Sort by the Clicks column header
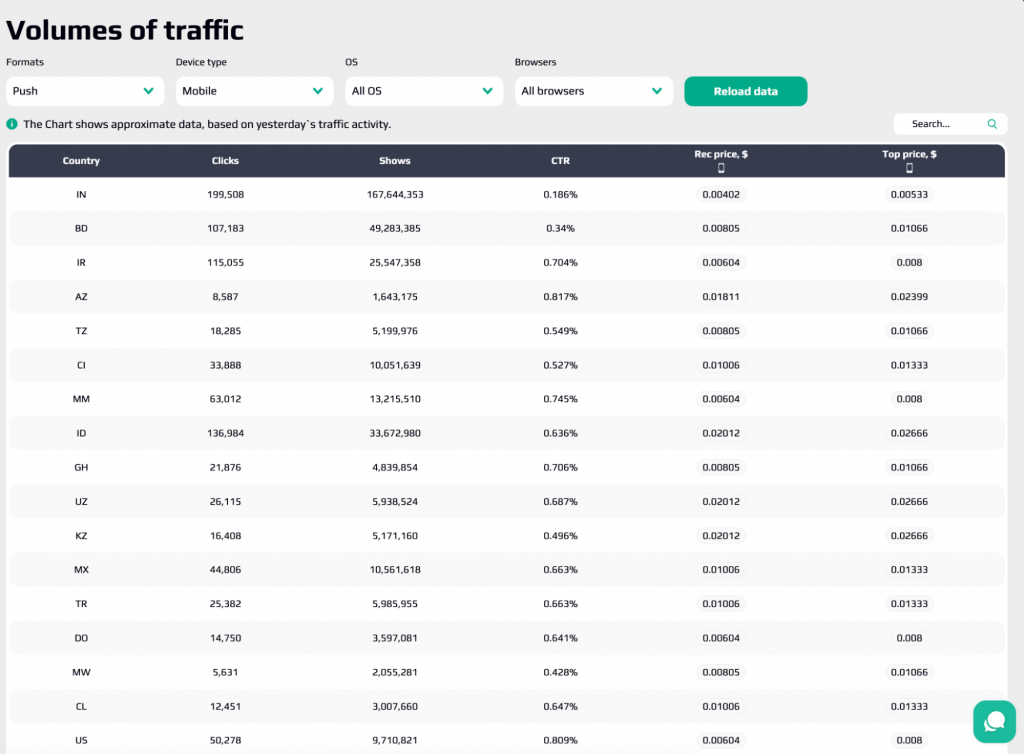The width and height of the screenshot is (1024, 754). 225,161
